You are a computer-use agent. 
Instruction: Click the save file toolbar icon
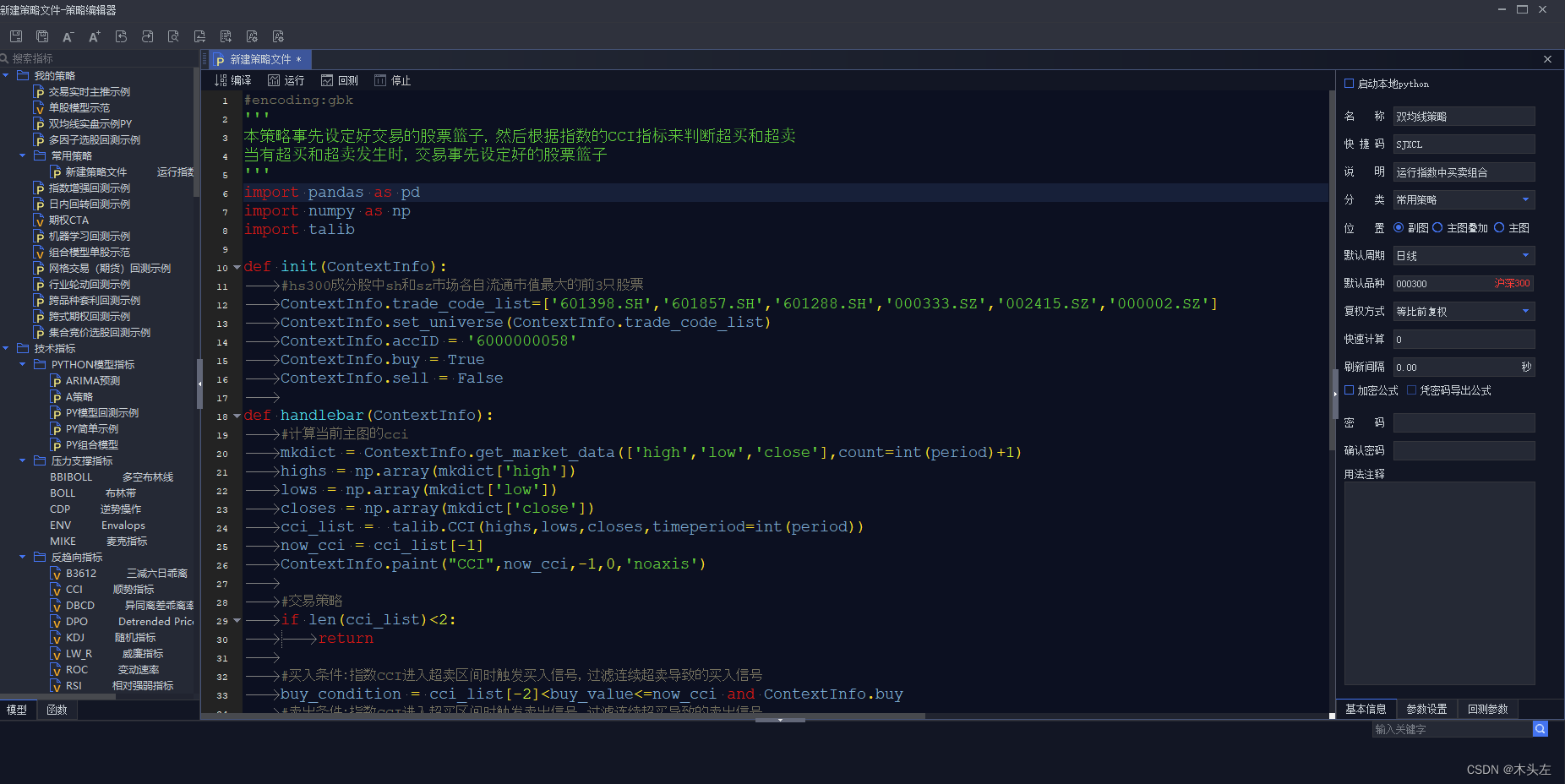point(16,36)
